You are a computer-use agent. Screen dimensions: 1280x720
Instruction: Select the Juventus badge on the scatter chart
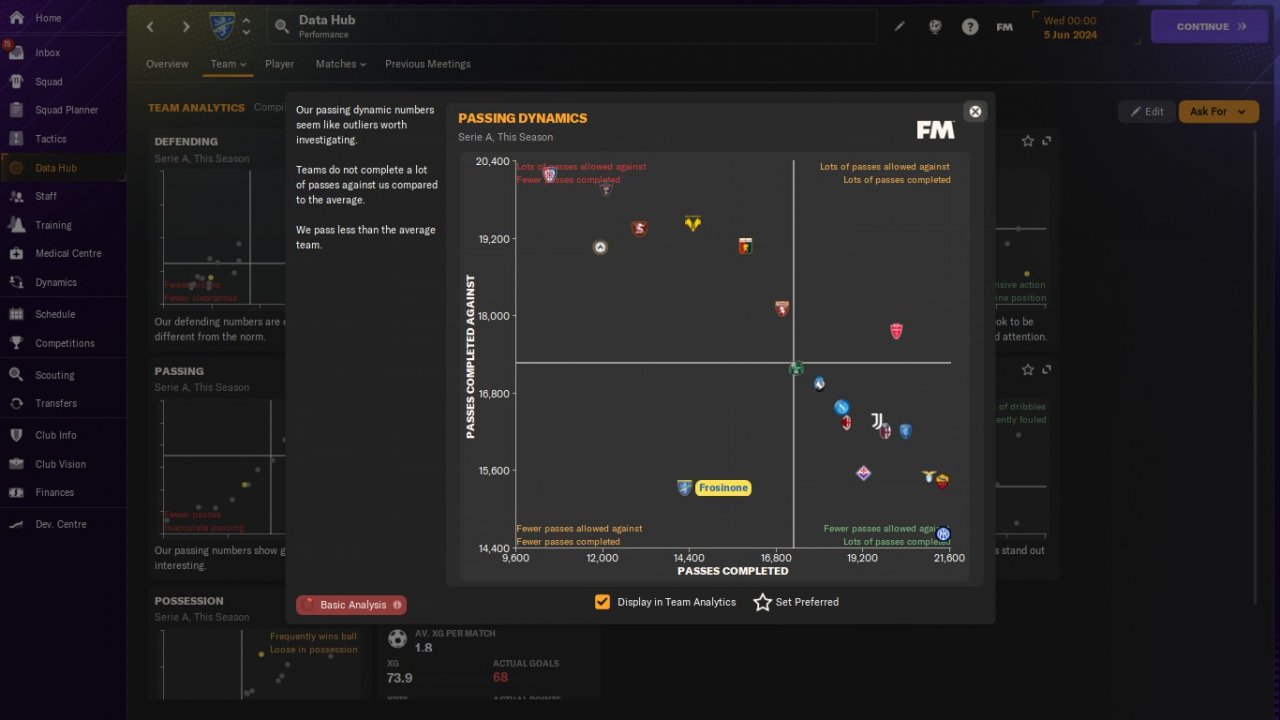click(x=876, y=422)
